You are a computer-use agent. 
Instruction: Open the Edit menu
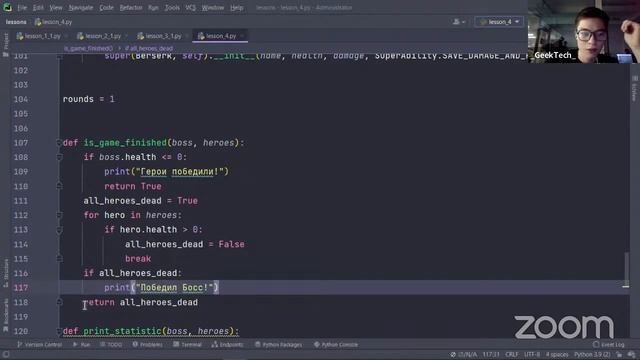(38, 7)
